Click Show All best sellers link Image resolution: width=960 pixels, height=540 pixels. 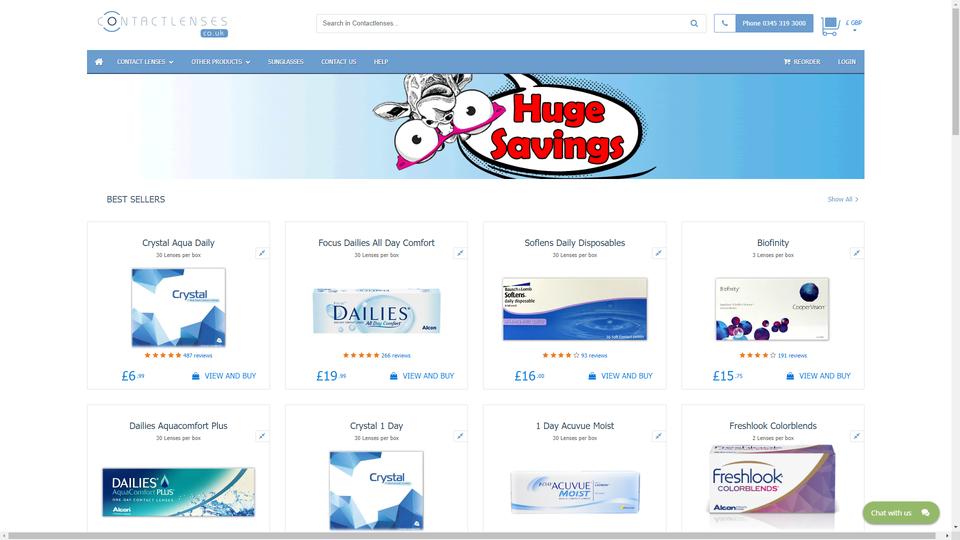[x=843, y=200]
